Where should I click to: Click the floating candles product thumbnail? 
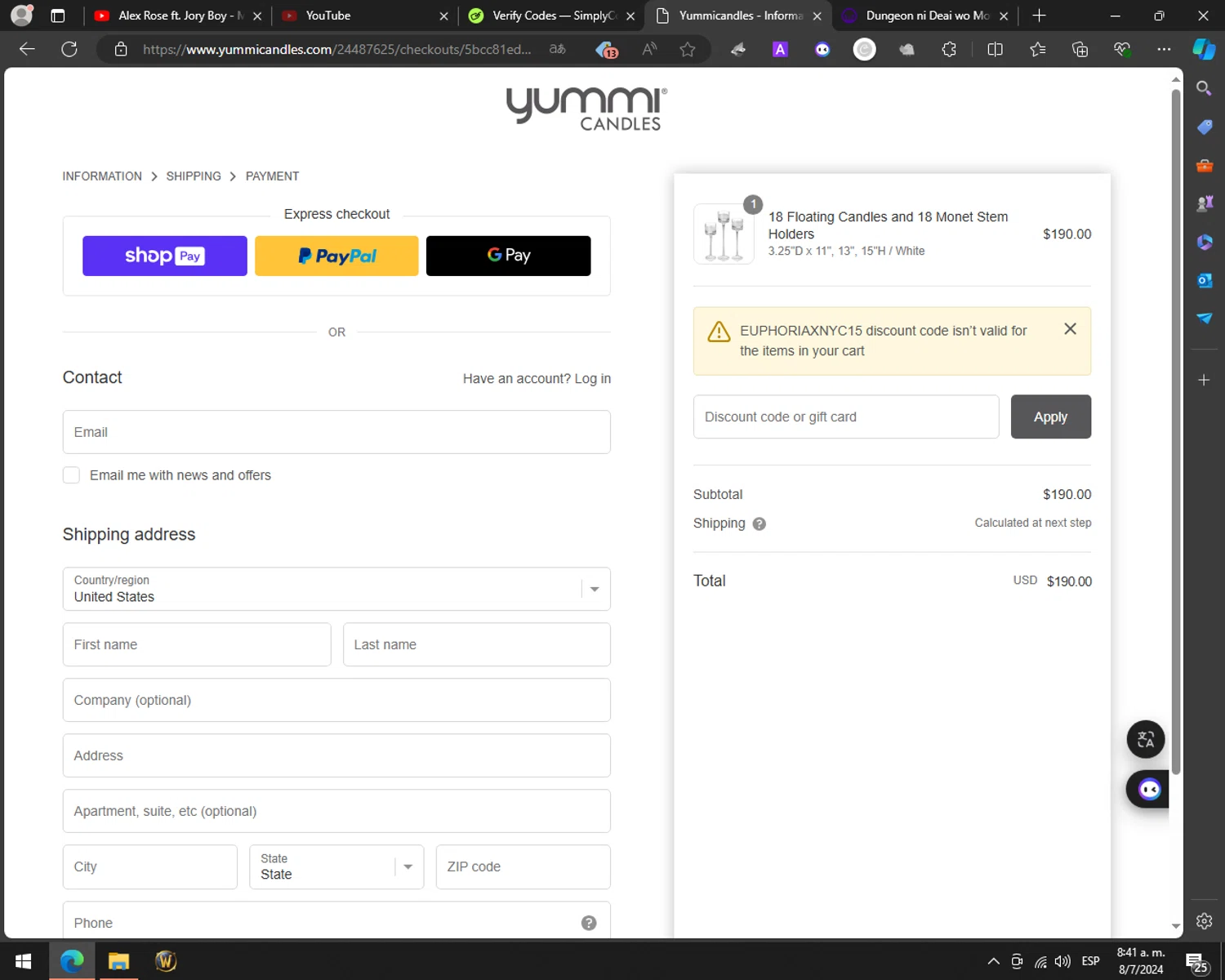[724, 234]
